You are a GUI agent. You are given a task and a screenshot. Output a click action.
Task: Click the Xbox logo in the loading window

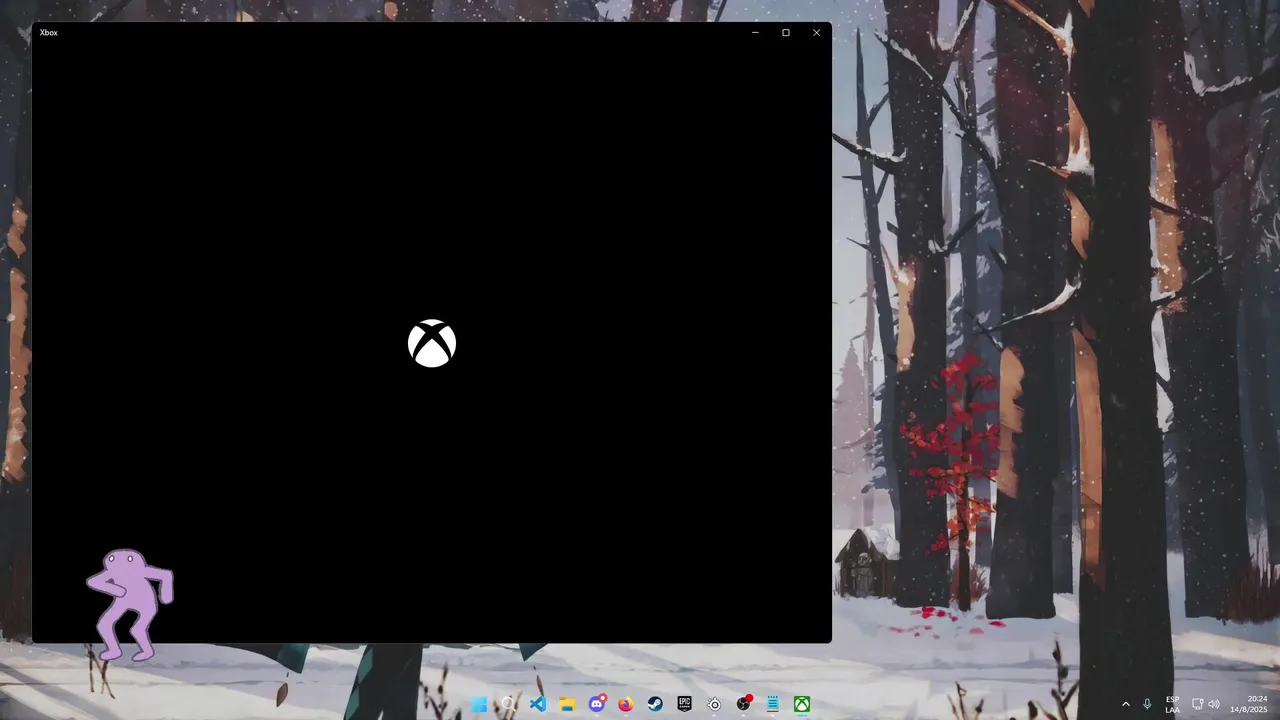[x=432, y=343]
